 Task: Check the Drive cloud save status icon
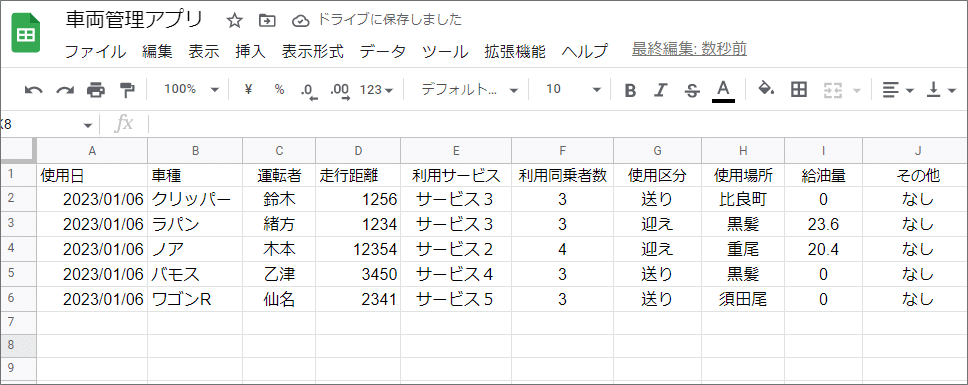pyautogui.click(x=300, y=21)
